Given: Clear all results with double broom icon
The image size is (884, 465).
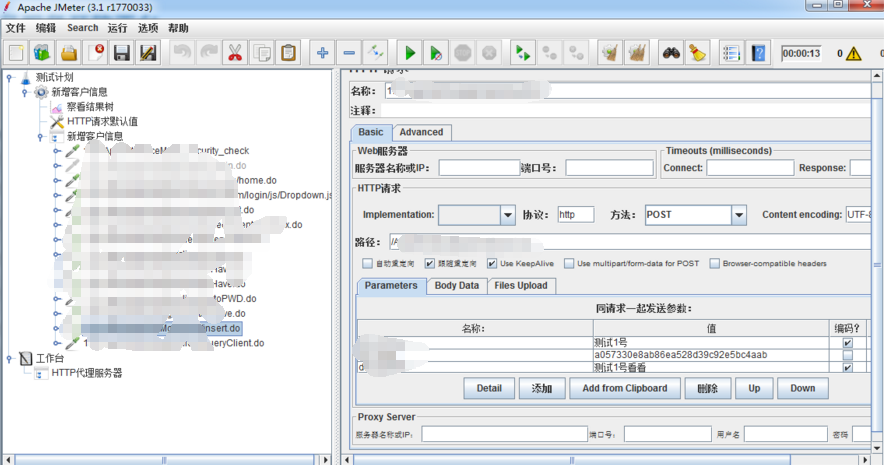Looking at the screenshot, I should point(637,53).
